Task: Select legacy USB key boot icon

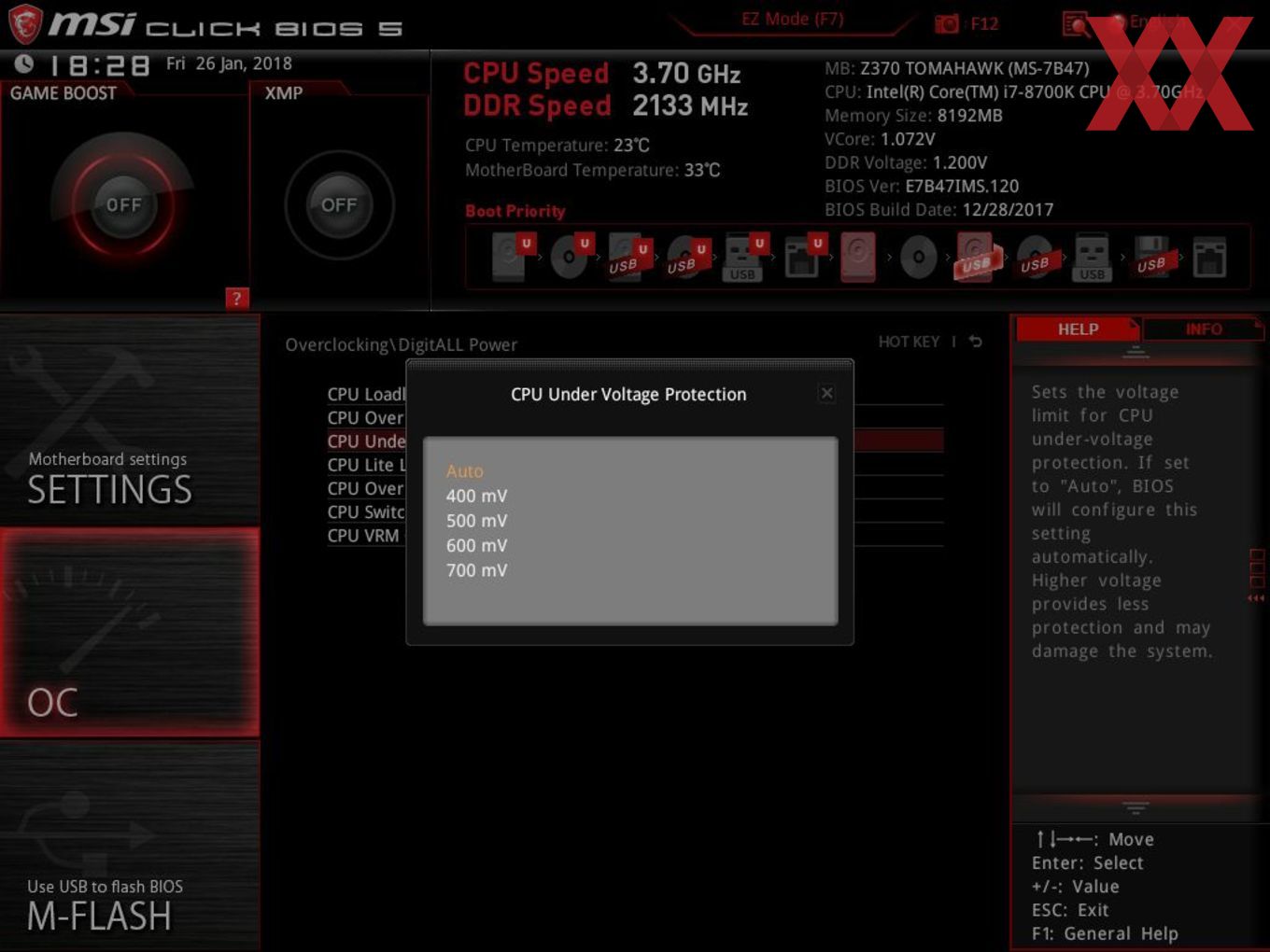Action: tap(1093, 257)
